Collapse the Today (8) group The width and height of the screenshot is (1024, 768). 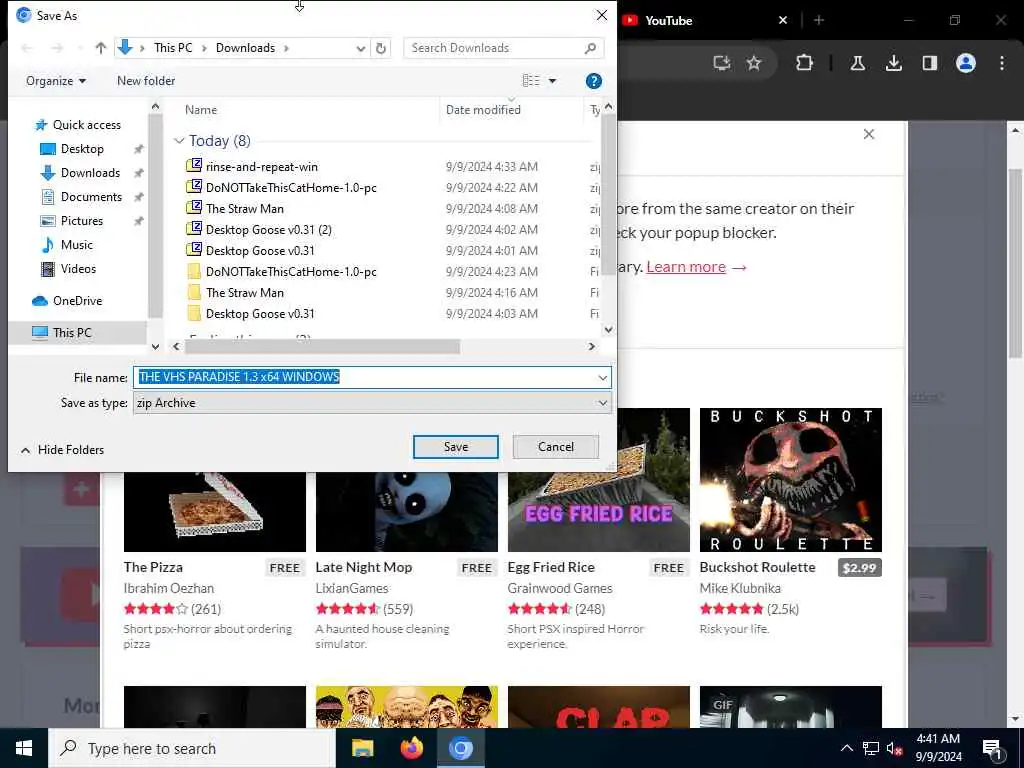[179, 141]
